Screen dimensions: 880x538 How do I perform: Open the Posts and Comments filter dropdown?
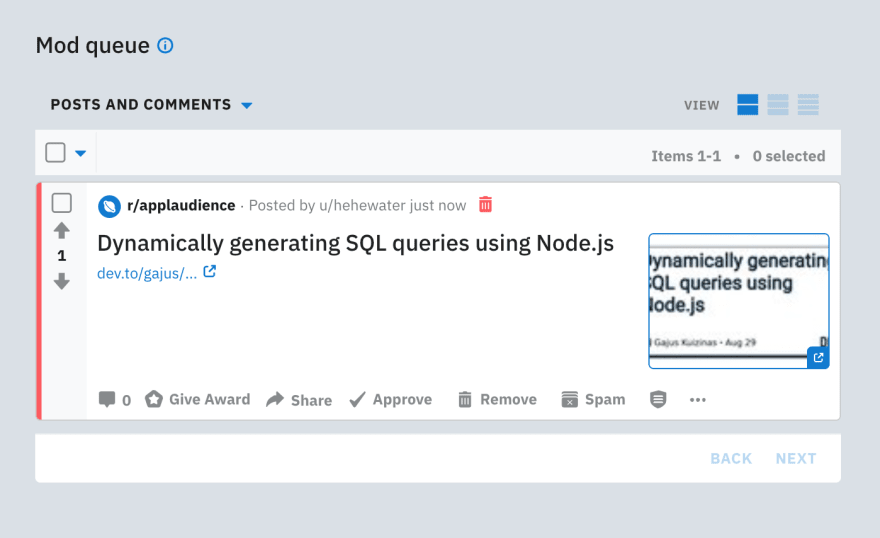[x=151, y=105]
